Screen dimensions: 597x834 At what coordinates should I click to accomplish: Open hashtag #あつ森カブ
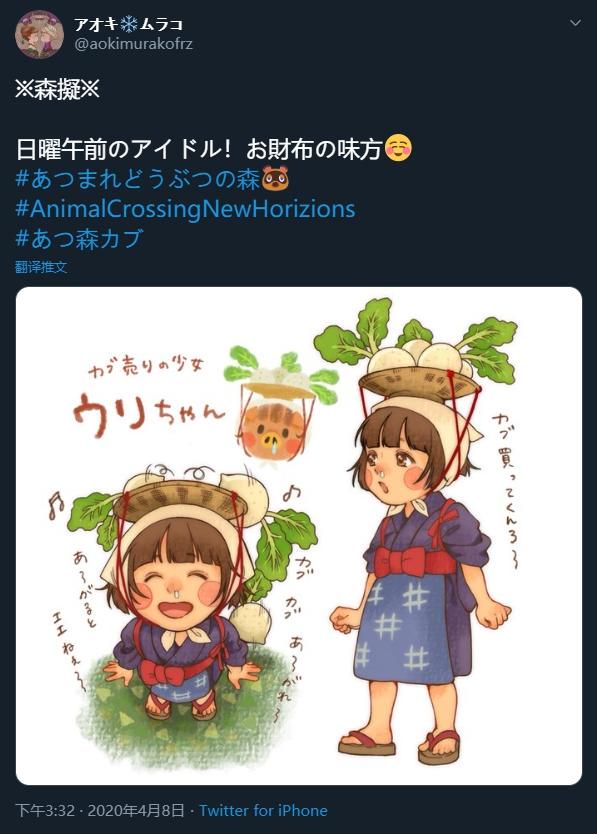click(79, 239)
